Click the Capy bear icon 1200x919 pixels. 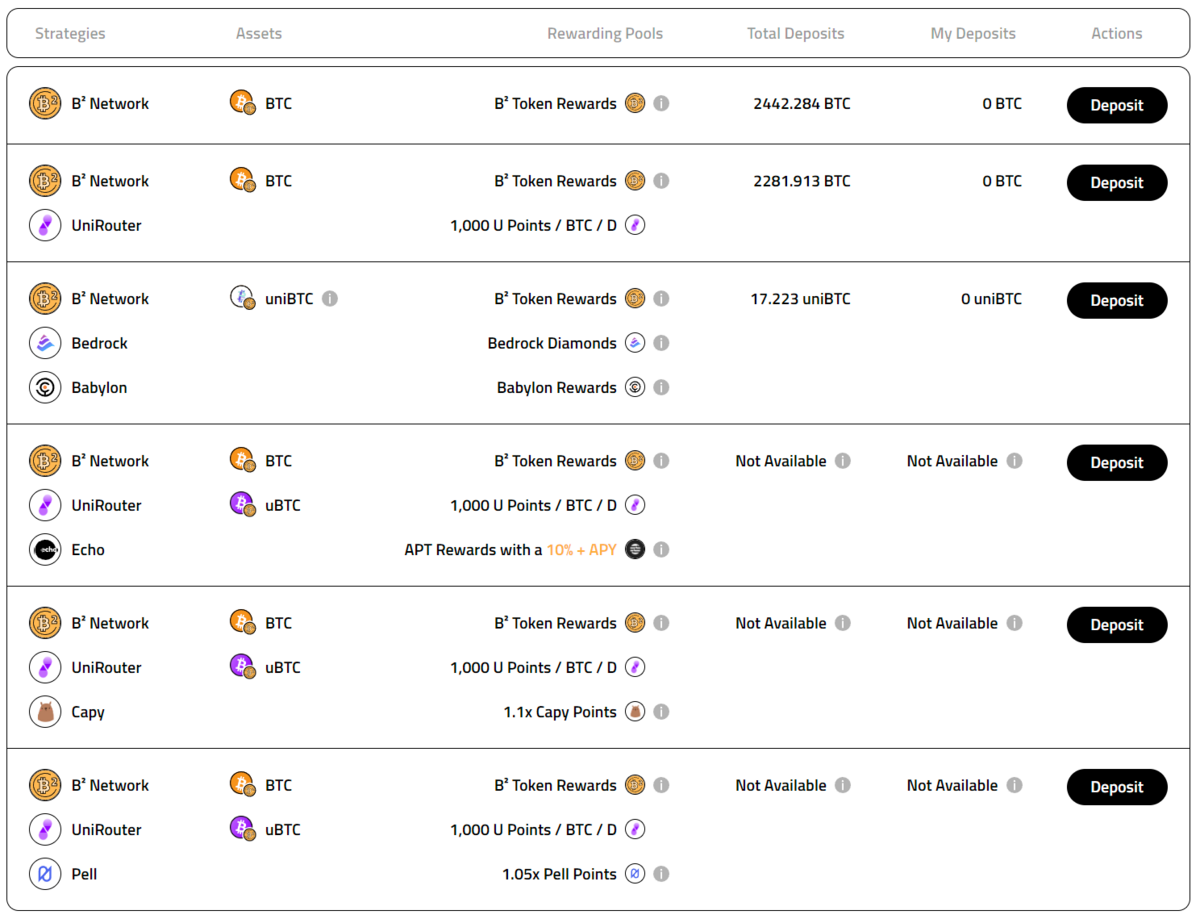click(x=45, y=712)
